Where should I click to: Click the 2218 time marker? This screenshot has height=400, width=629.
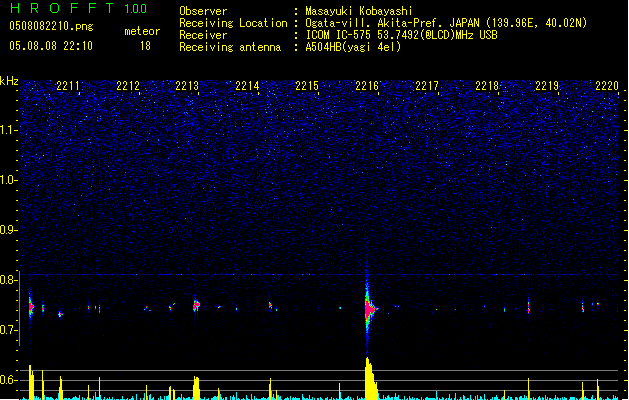(x=487, y=87)
